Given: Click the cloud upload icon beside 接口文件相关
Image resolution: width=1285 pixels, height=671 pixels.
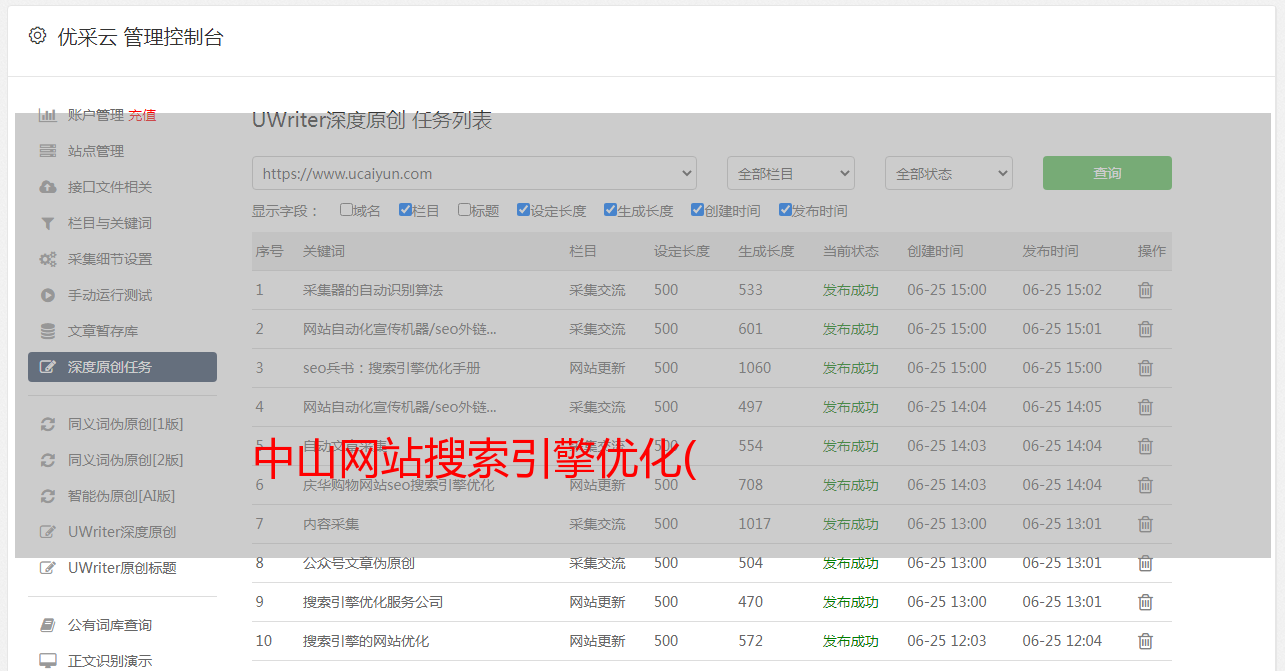Looking at the screenshot, I should pyautogui.click(x=47, y=187).
